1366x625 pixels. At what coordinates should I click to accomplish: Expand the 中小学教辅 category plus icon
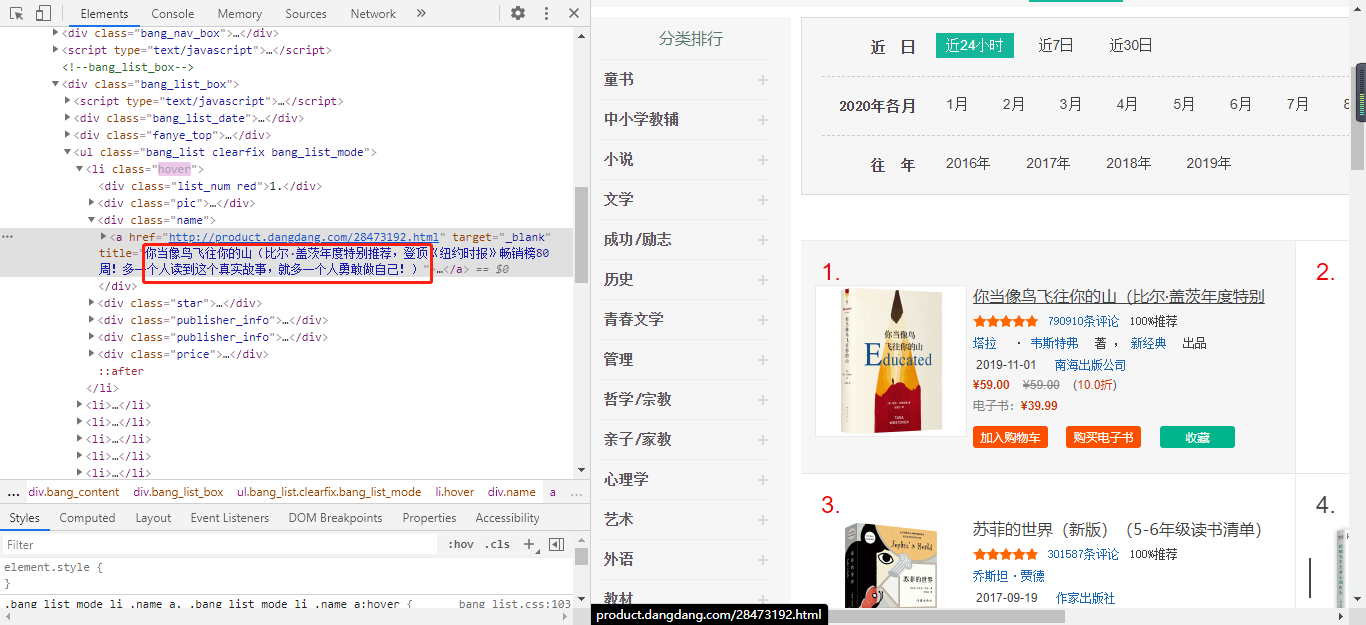pyautogui.click(x=763, y=120)
